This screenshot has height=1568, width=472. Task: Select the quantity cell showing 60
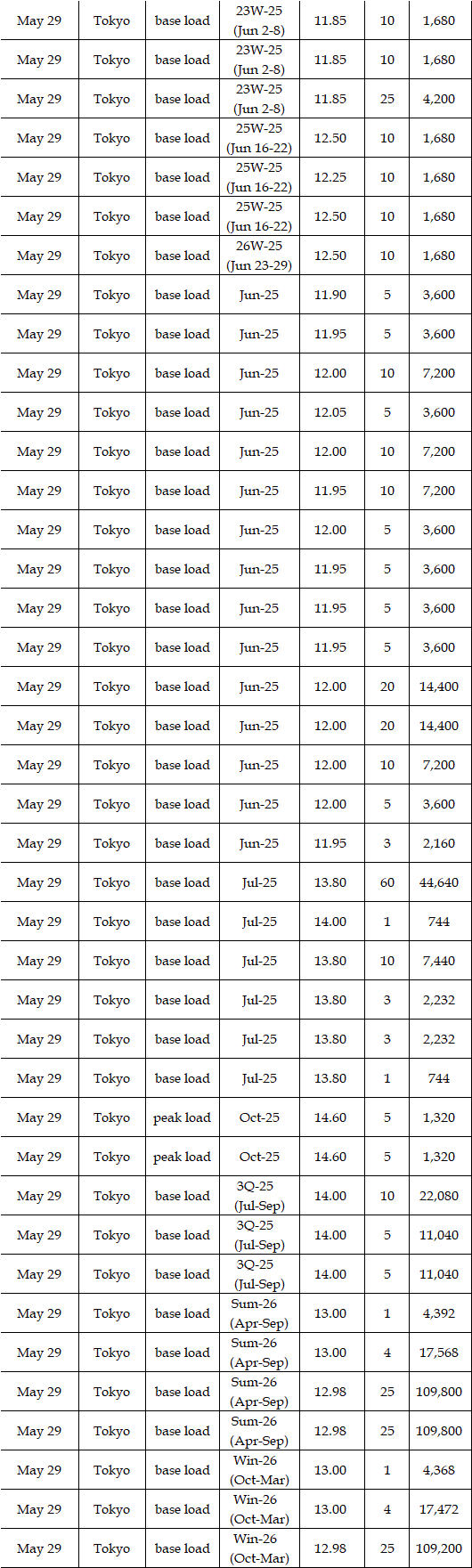coord(387,882)
